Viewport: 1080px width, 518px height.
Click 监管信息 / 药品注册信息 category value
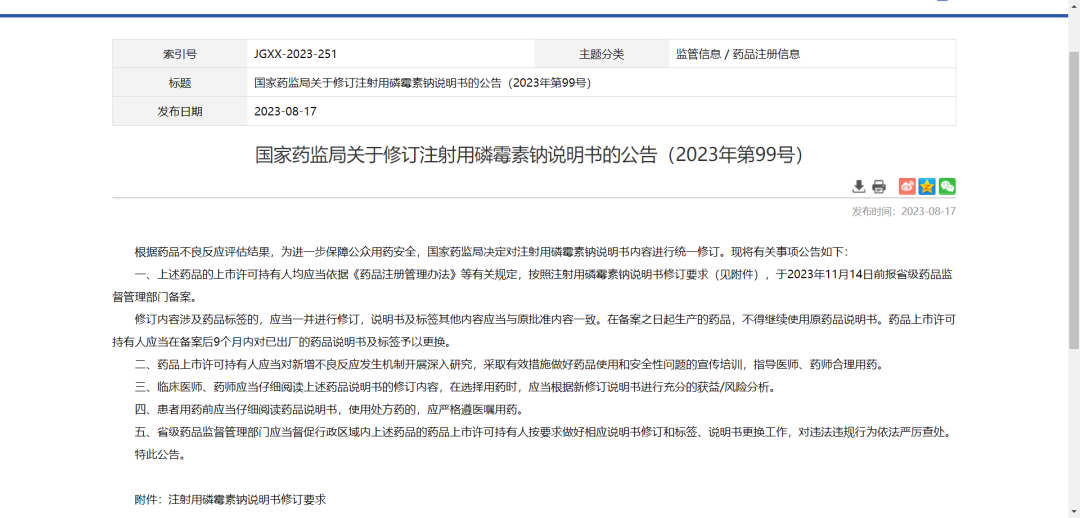pos(738,54)
